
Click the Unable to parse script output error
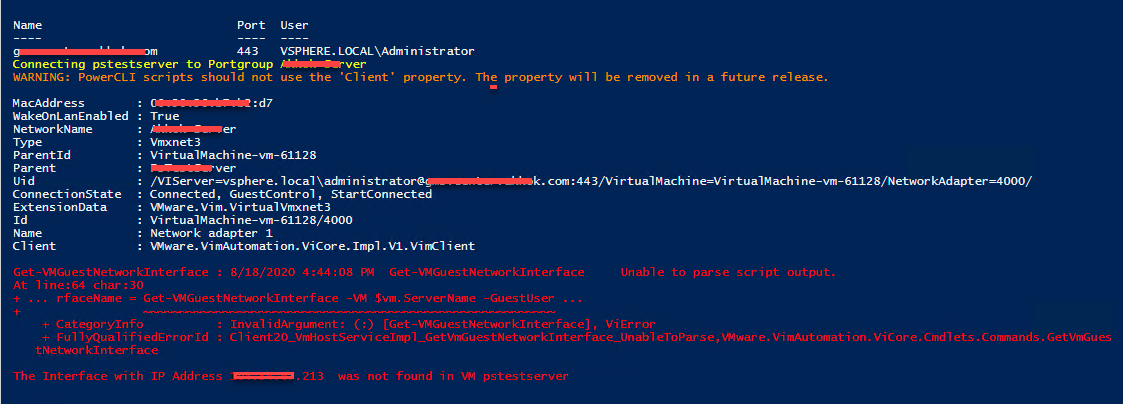click(x=728, y=272)
